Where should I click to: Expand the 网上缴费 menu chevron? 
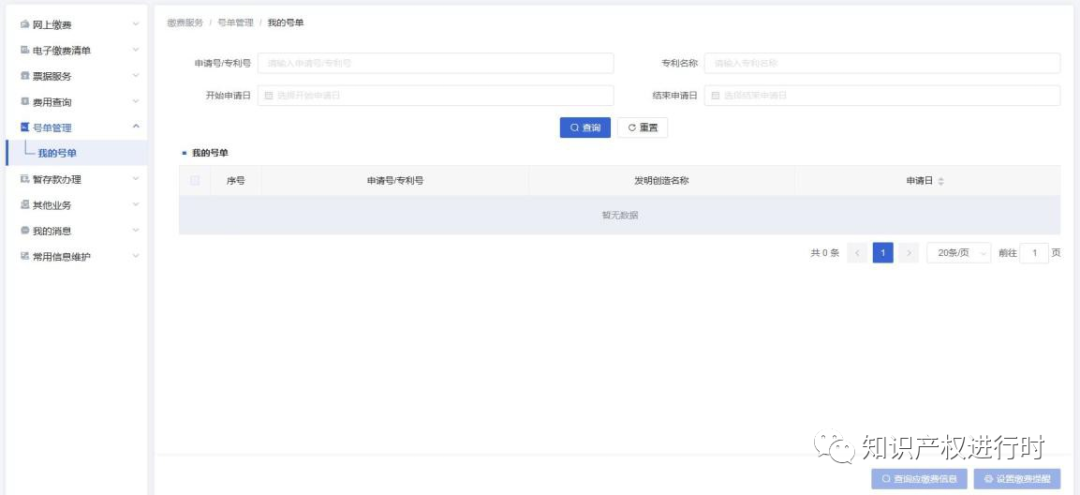(x=136, y=24)
